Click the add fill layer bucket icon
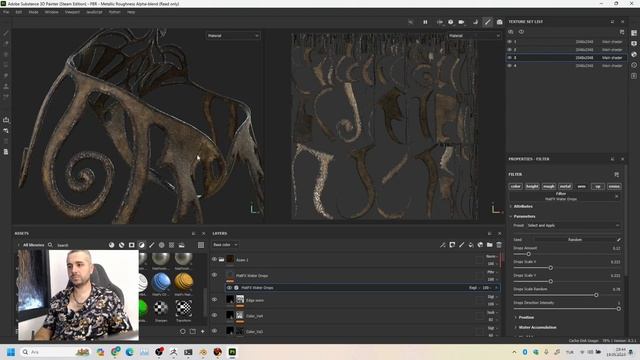 point(471,245)
